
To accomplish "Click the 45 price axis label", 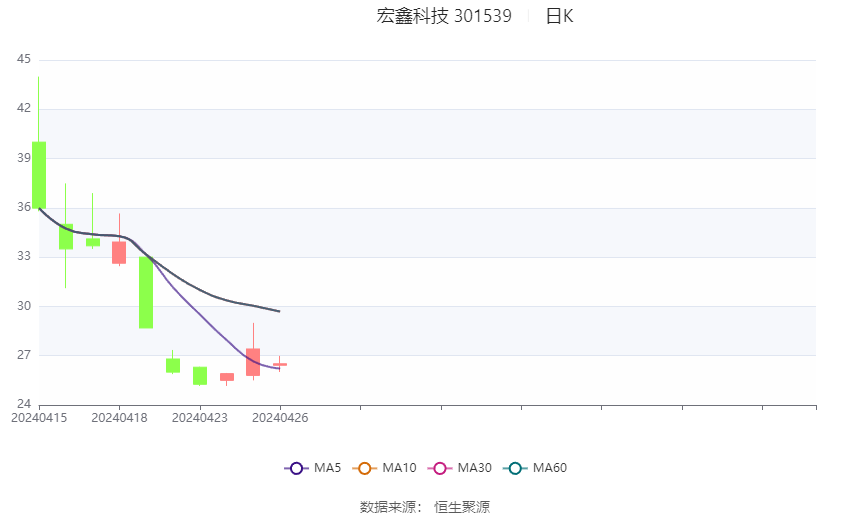I will coord(24,59).
